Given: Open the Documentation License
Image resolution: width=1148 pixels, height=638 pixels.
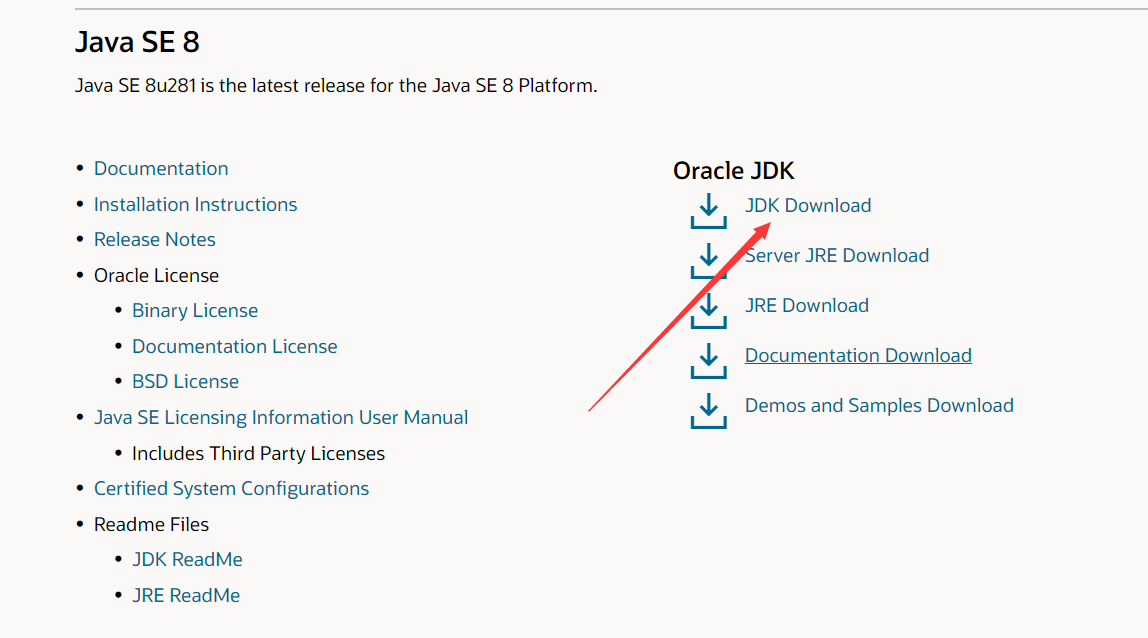Looking at the screenshot, I should [x=234, y=346].
